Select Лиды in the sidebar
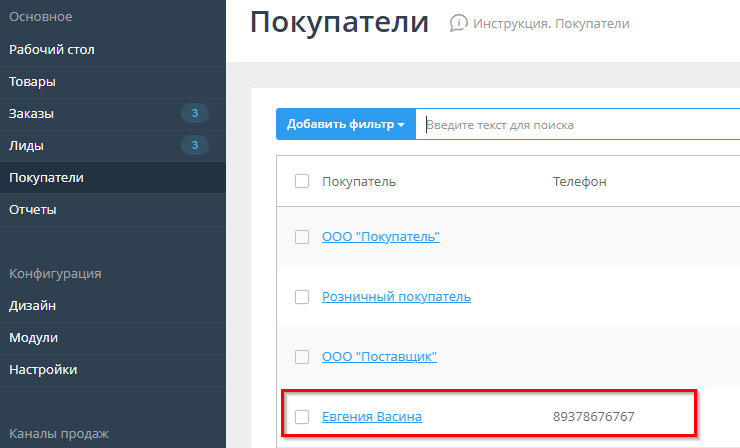Screen dimensions: 740x448 point(27,146)
